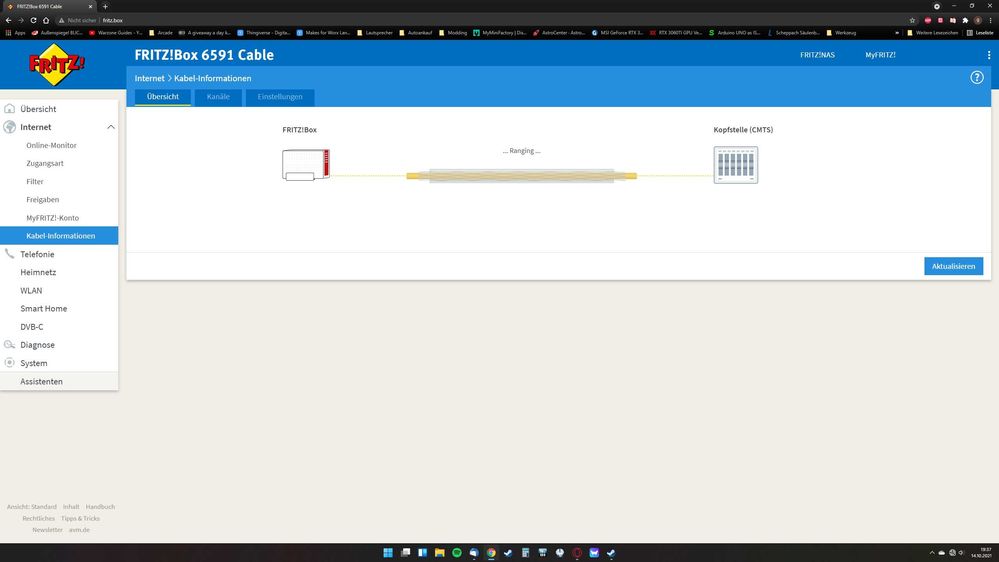Click the Telefonie phone icon
999x562 pixels.
(x=10, y=254)
